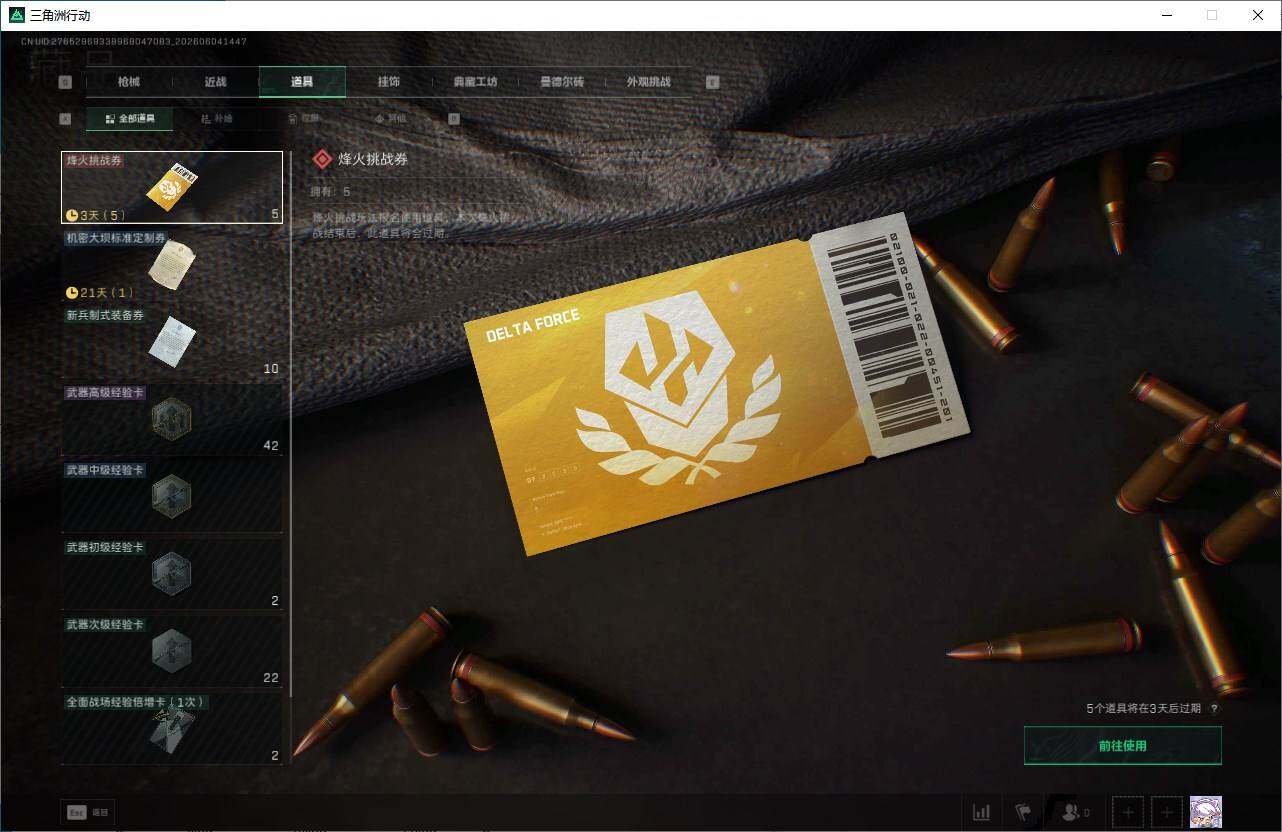This screenshot has height=832, width=1282.
Task: Open the 挂饰 tab
Action: (x=389, y=82)
